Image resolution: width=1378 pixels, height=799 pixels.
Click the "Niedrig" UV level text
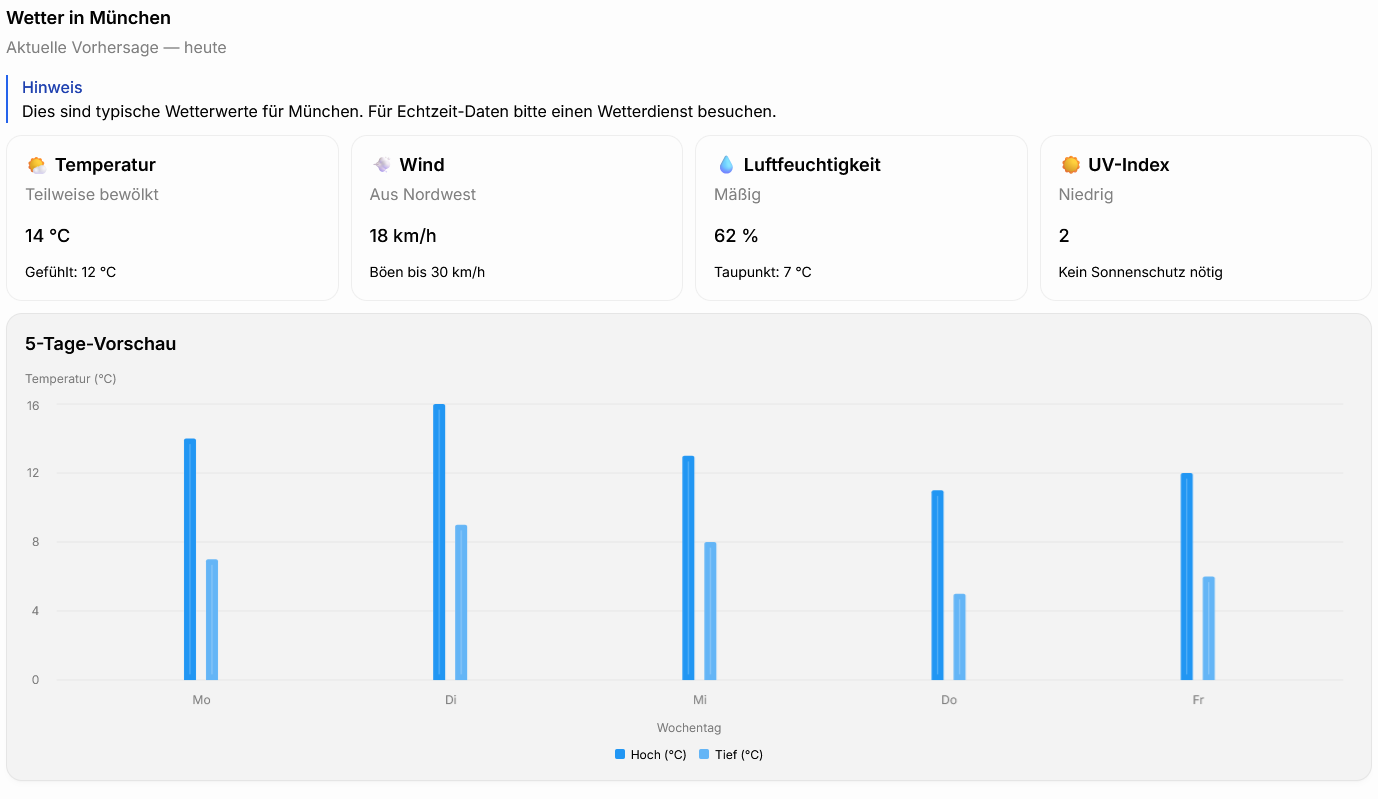click(x=1086, y=195)
